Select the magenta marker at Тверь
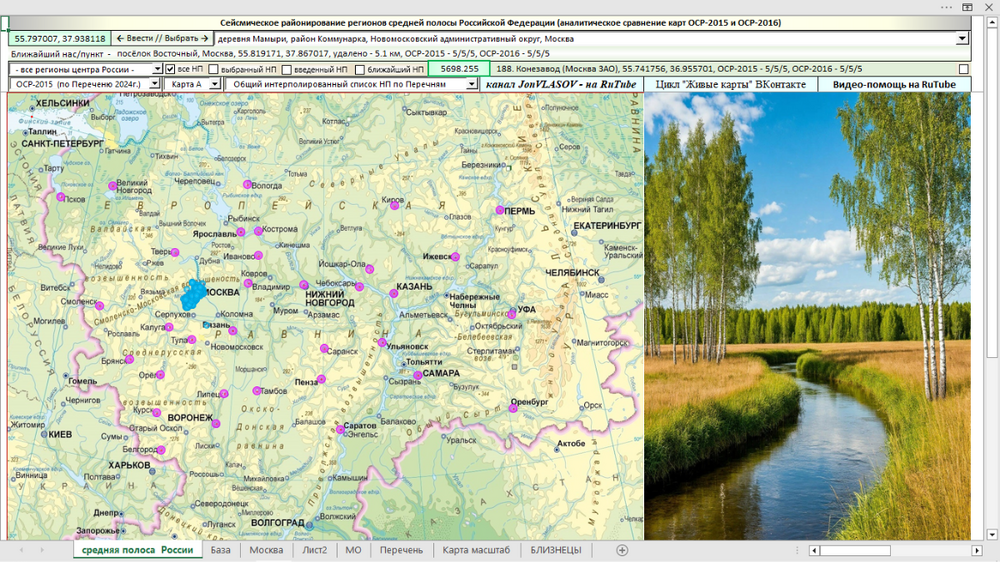Screen dimensions: 1000x562 tap(175, 253)
